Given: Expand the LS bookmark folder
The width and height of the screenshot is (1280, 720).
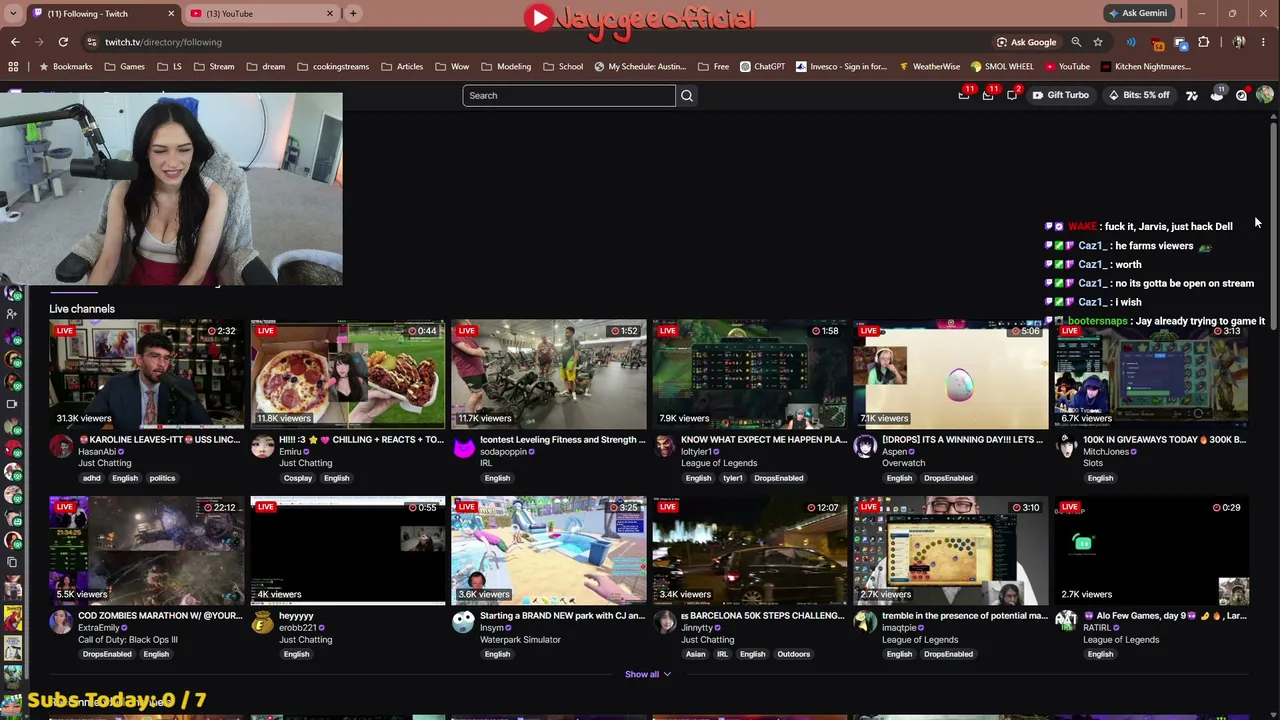Looking at the screenshot, I should tap(170, 67).
